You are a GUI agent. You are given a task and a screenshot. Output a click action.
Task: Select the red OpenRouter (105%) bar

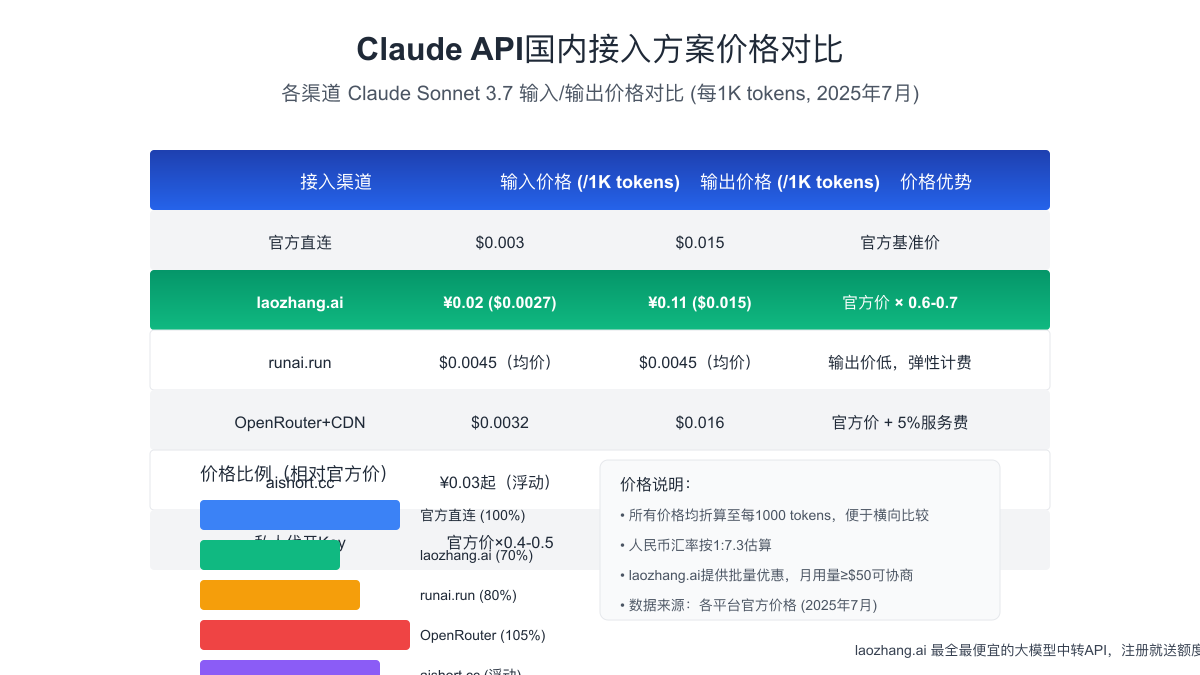(x=304, y=634)
